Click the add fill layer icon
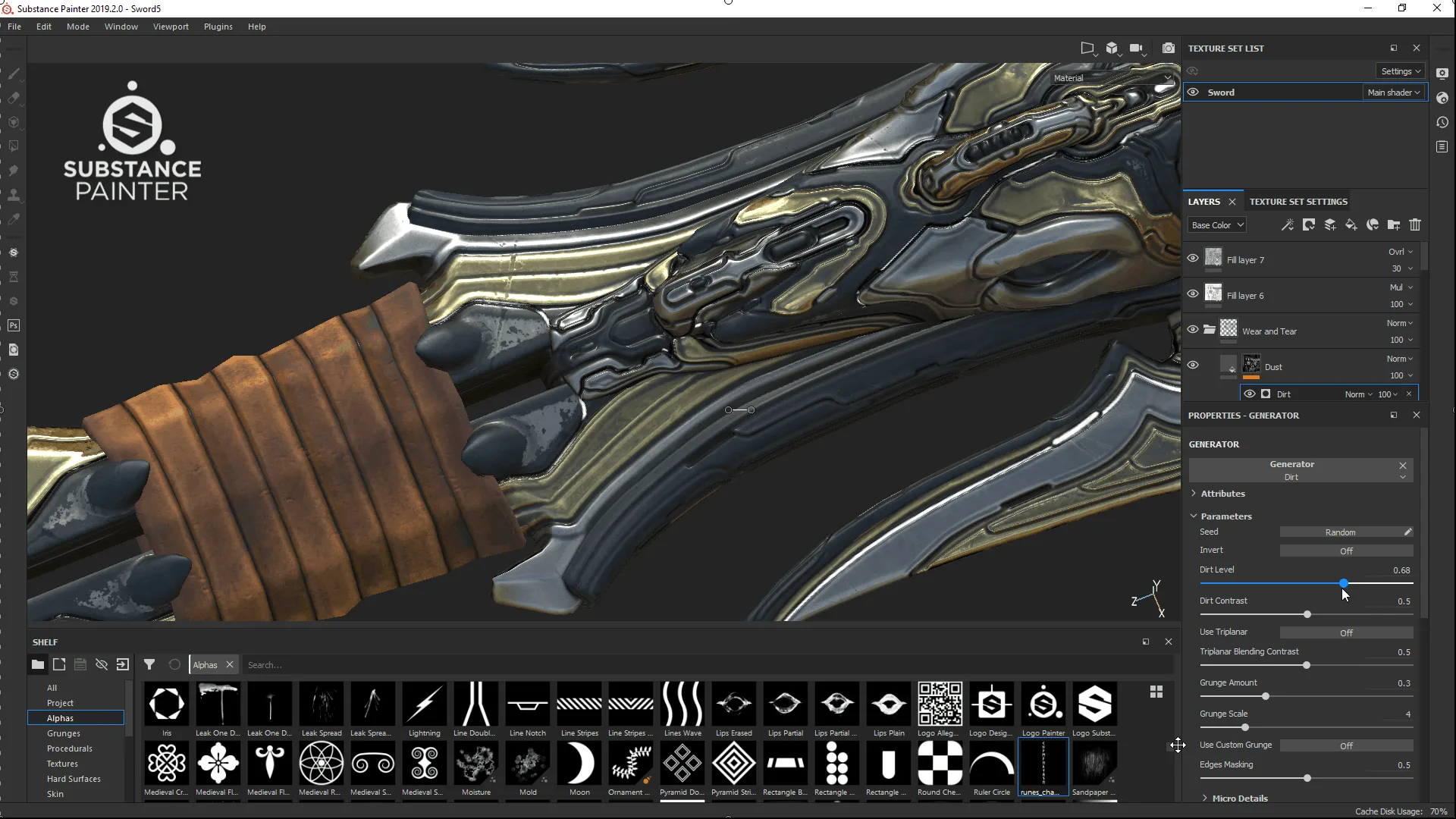The image size is (1456, 819). (1351, 225)
